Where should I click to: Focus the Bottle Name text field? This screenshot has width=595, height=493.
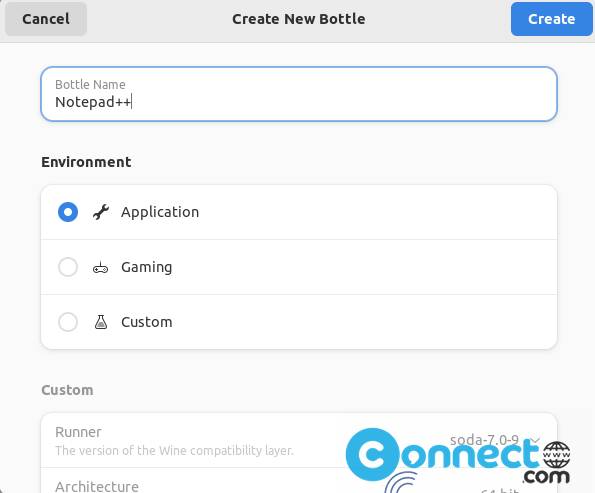(x=299, y=94)
